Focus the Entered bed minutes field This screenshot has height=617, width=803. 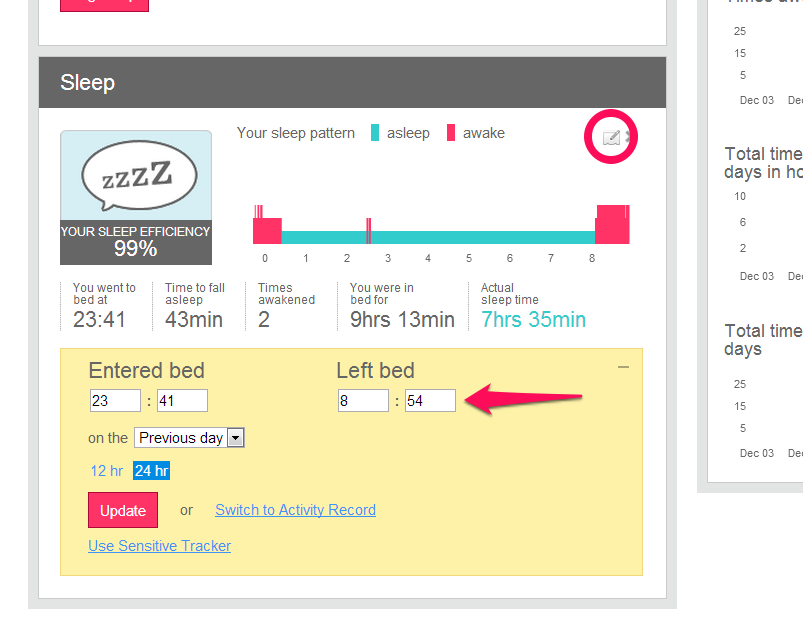tap(182, 400)
